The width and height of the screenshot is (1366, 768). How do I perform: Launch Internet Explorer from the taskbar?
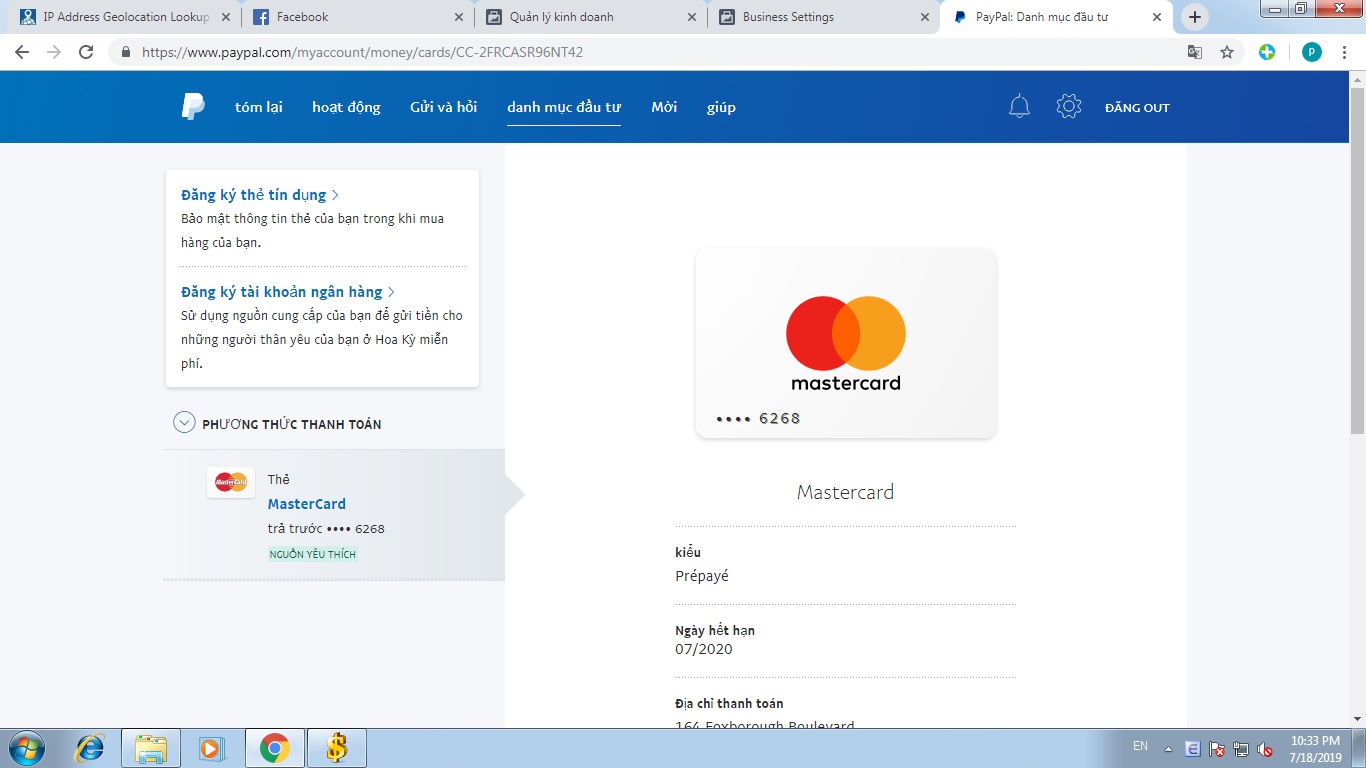pyautogui.click(x=91, y=748)
